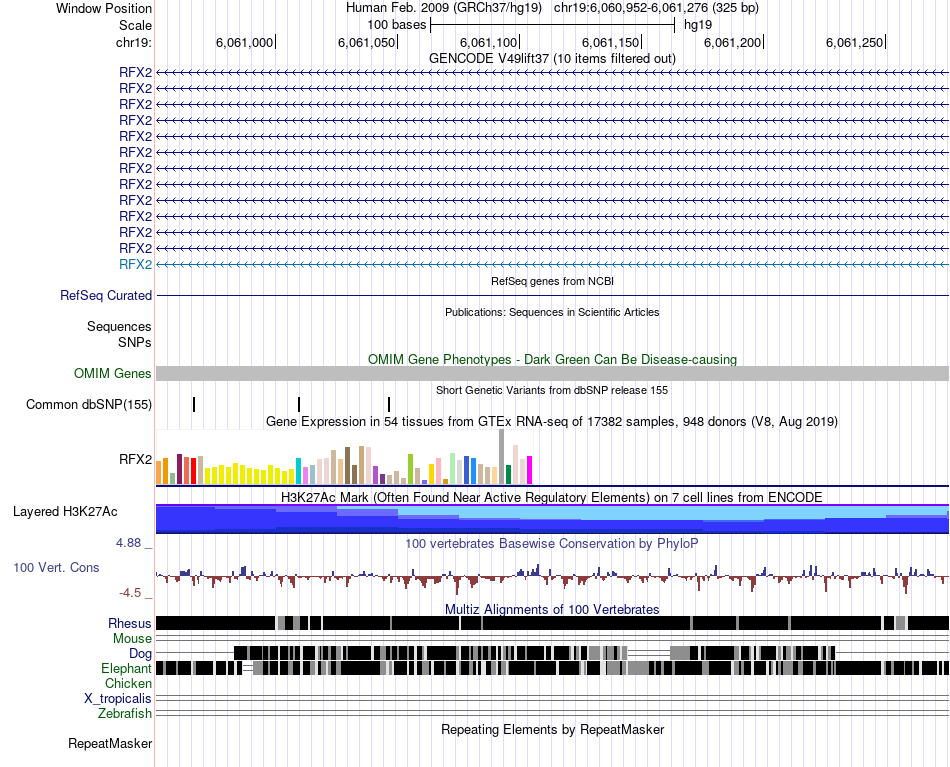
Task: Click the RFX2 label beside the GTEx chart
Action: pyautogui.click(x=135, y=459)
